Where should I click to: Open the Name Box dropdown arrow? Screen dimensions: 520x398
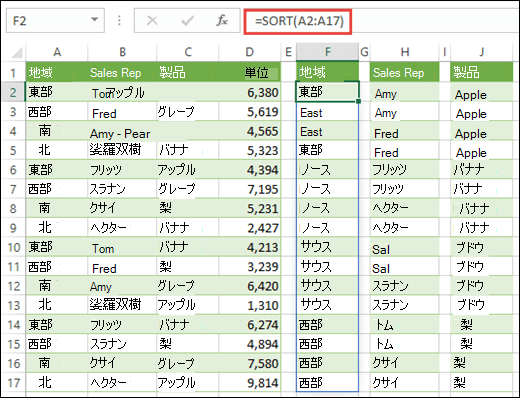(x=95, y=20)
